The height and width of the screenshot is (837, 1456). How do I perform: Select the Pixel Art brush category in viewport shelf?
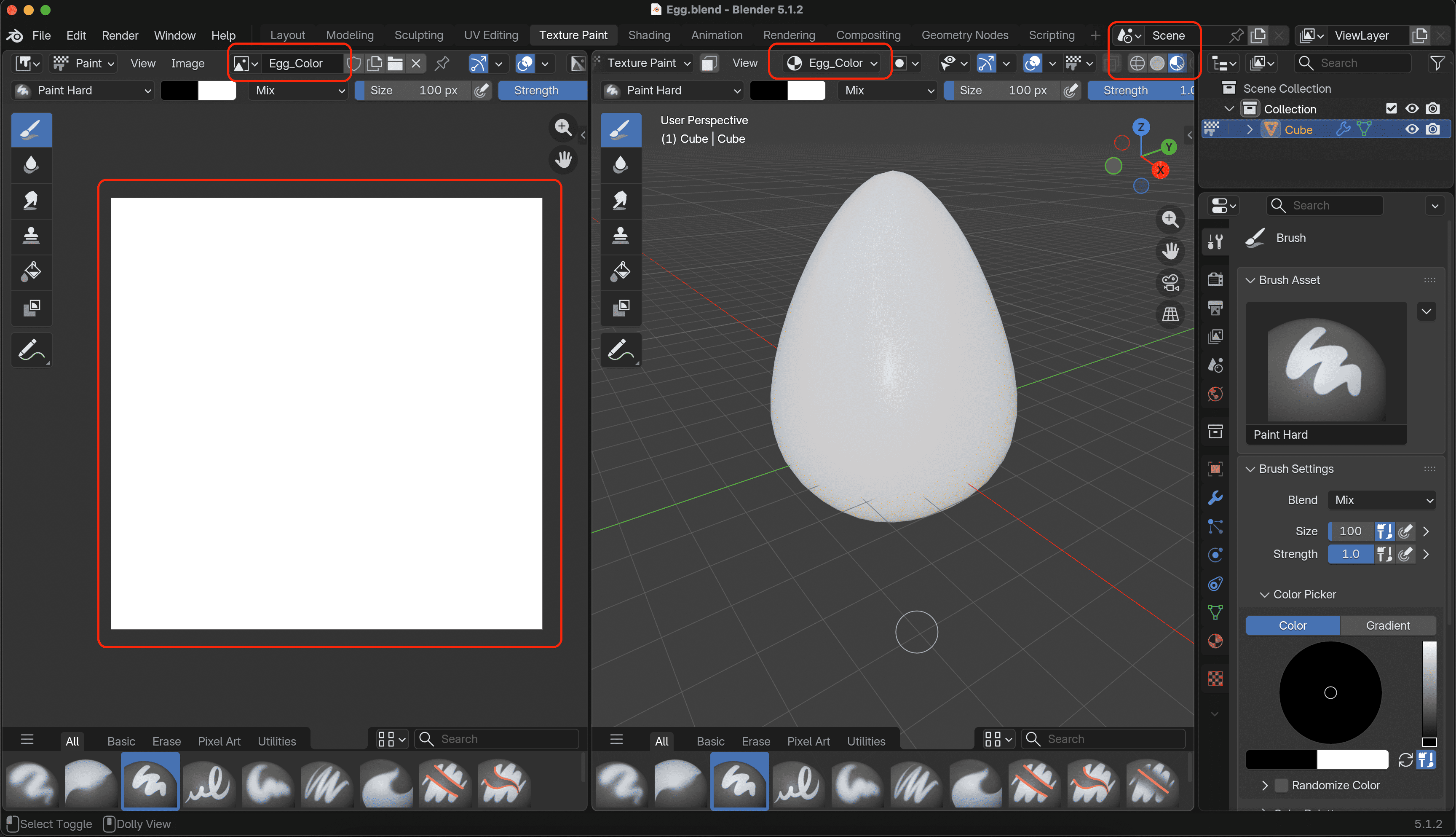click(808, 742)
